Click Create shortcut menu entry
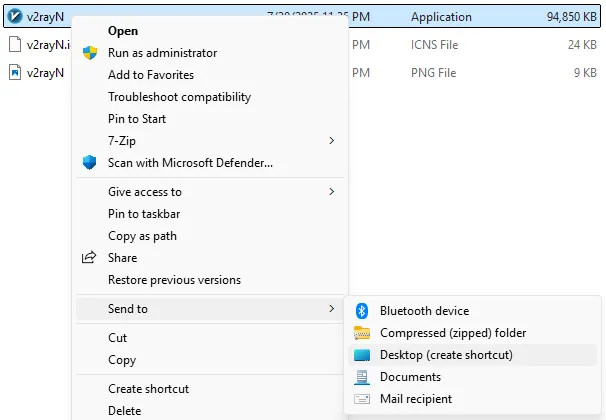This screenshot has height=420, width=606. 148,389
